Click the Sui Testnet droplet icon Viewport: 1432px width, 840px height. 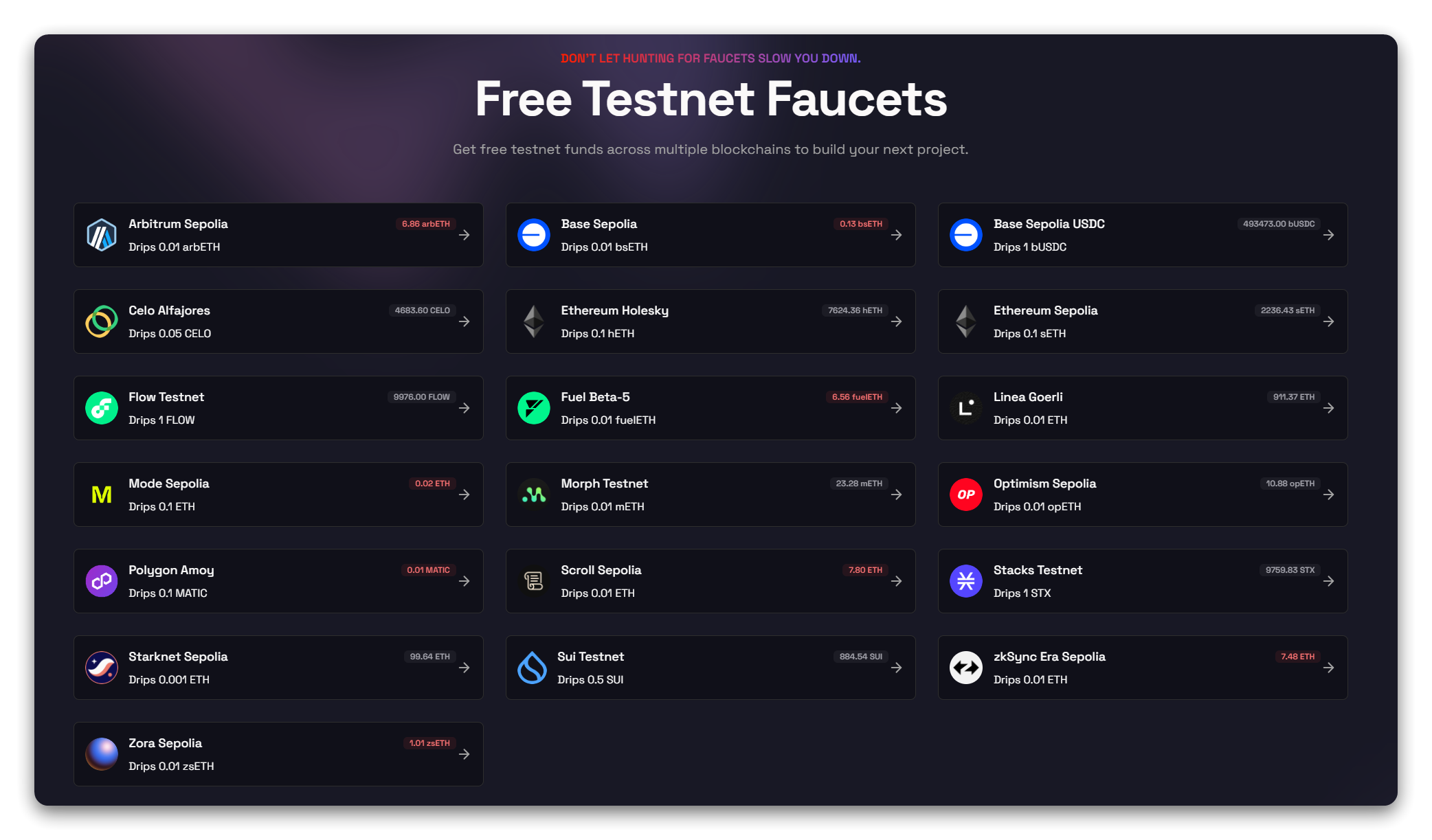(x=532, y=668)
